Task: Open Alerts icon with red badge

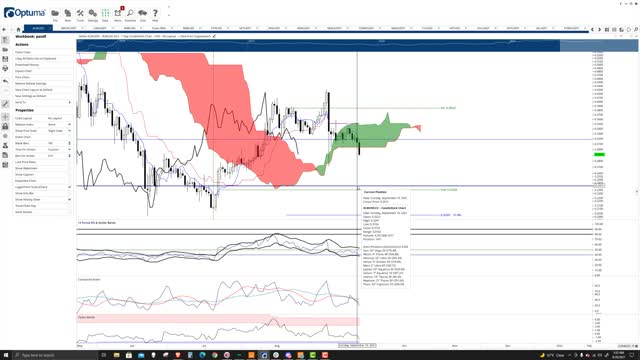Action: click(x=118, y=13)
